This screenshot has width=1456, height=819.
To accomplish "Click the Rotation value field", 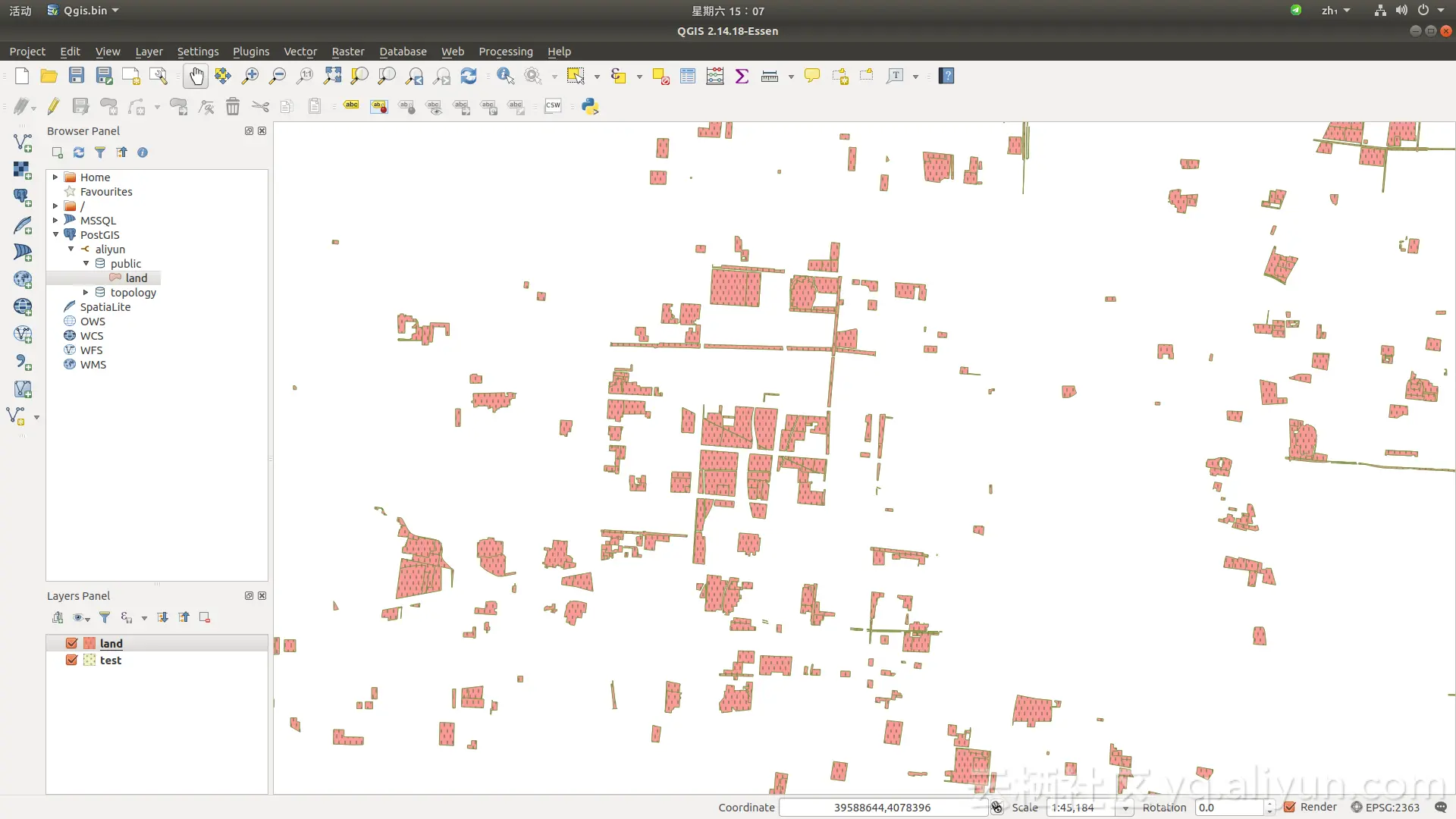I will tap(1228, 807).
